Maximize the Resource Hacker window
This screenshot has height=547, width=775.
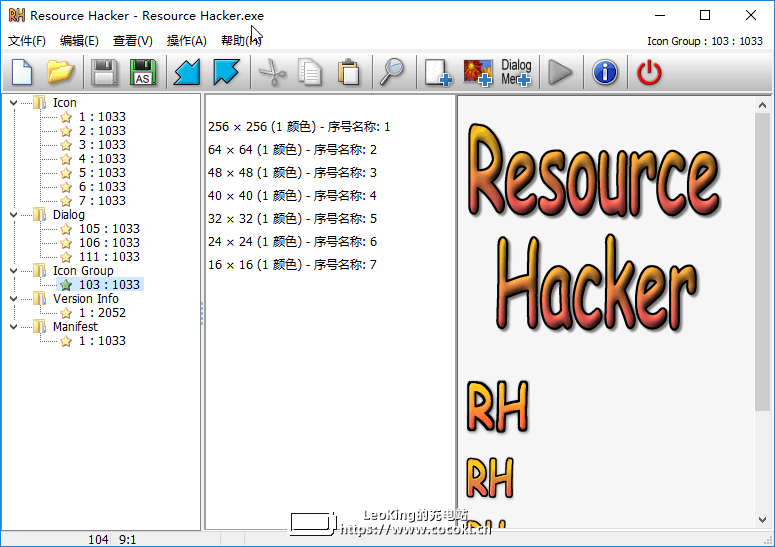[705, 15]
